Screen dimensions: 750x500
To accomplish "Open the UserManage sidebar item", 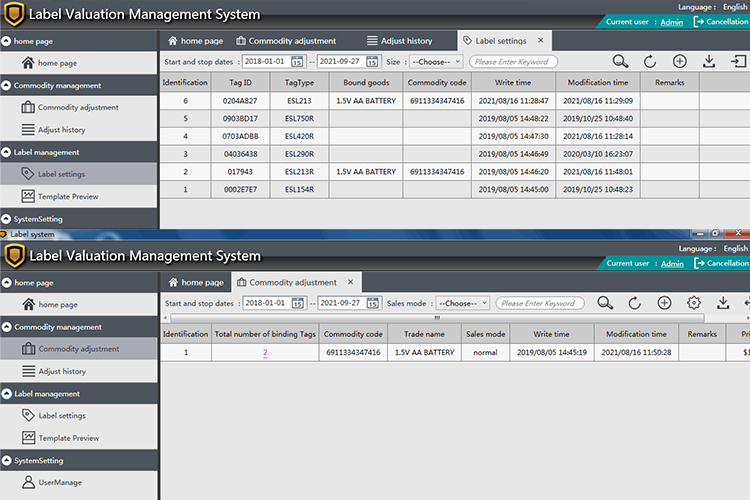I will coord(59,483).
